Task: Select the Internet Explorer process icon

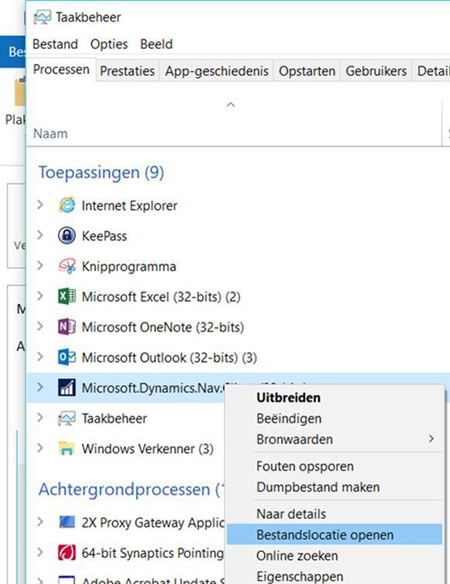Action: (67, 205)
